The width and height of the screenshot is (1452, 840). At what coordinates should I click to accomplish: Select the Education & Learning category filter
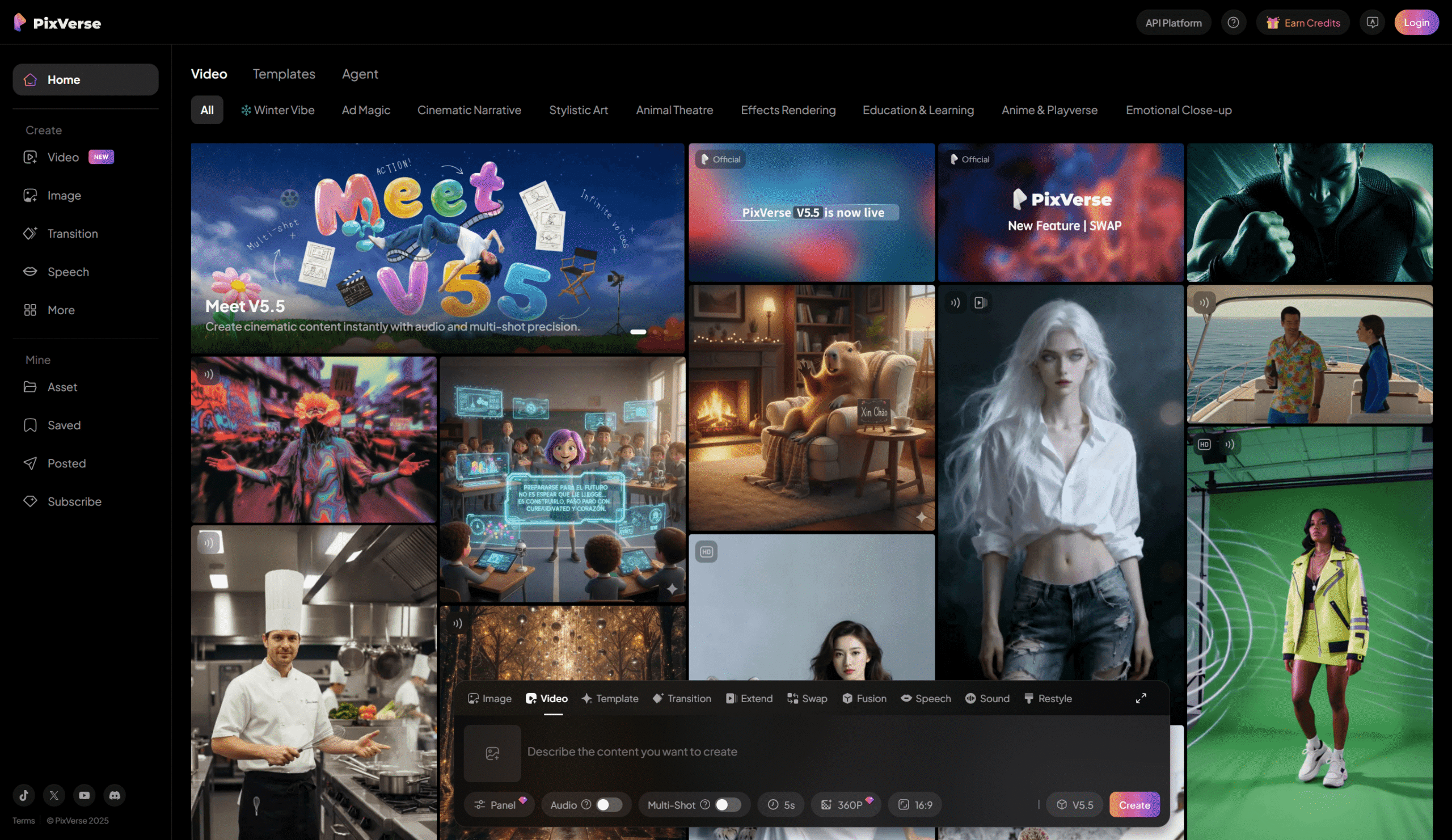tap(918, 109)
